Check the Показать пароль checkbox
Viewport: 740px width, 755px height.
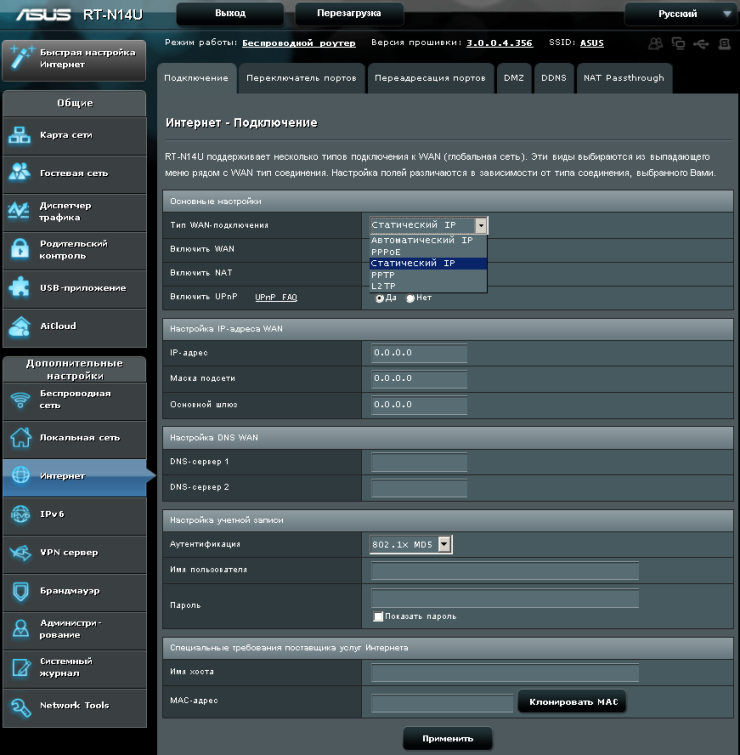pyautogui.click(x=378, y=617)
